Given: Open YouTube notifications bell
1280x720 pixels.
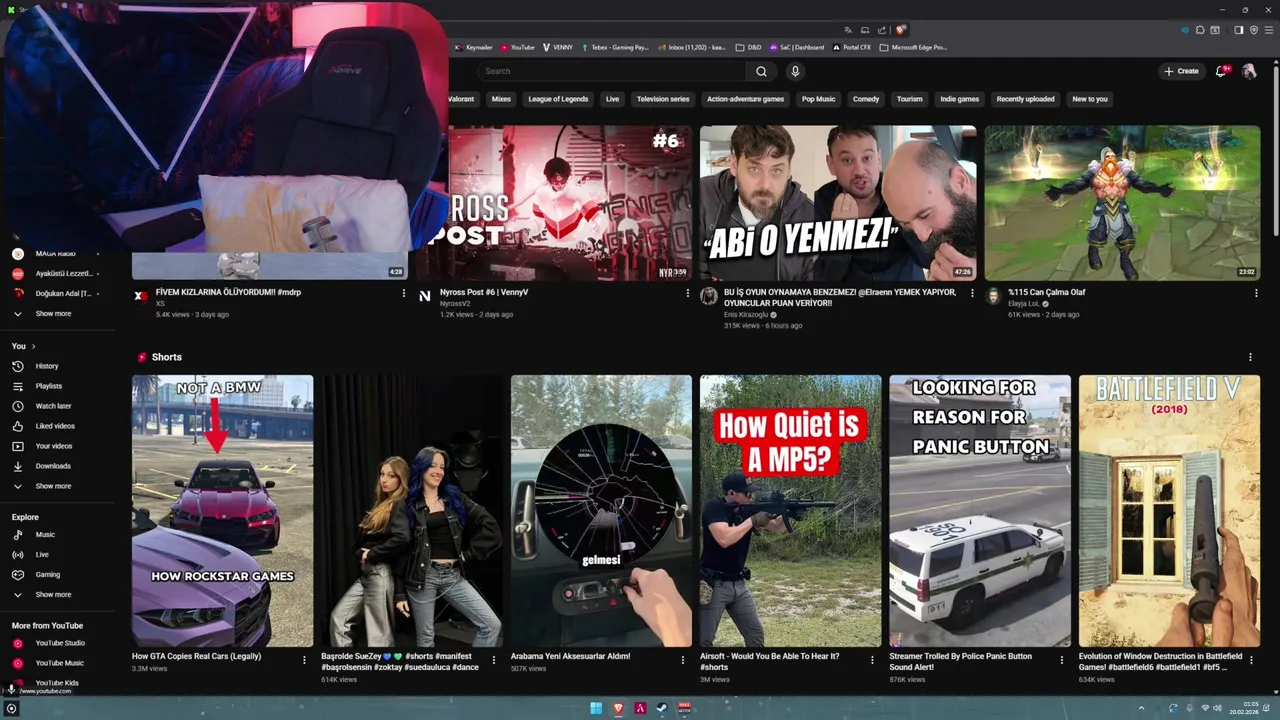Looking at the screenshot, I should pos(1221,71).
